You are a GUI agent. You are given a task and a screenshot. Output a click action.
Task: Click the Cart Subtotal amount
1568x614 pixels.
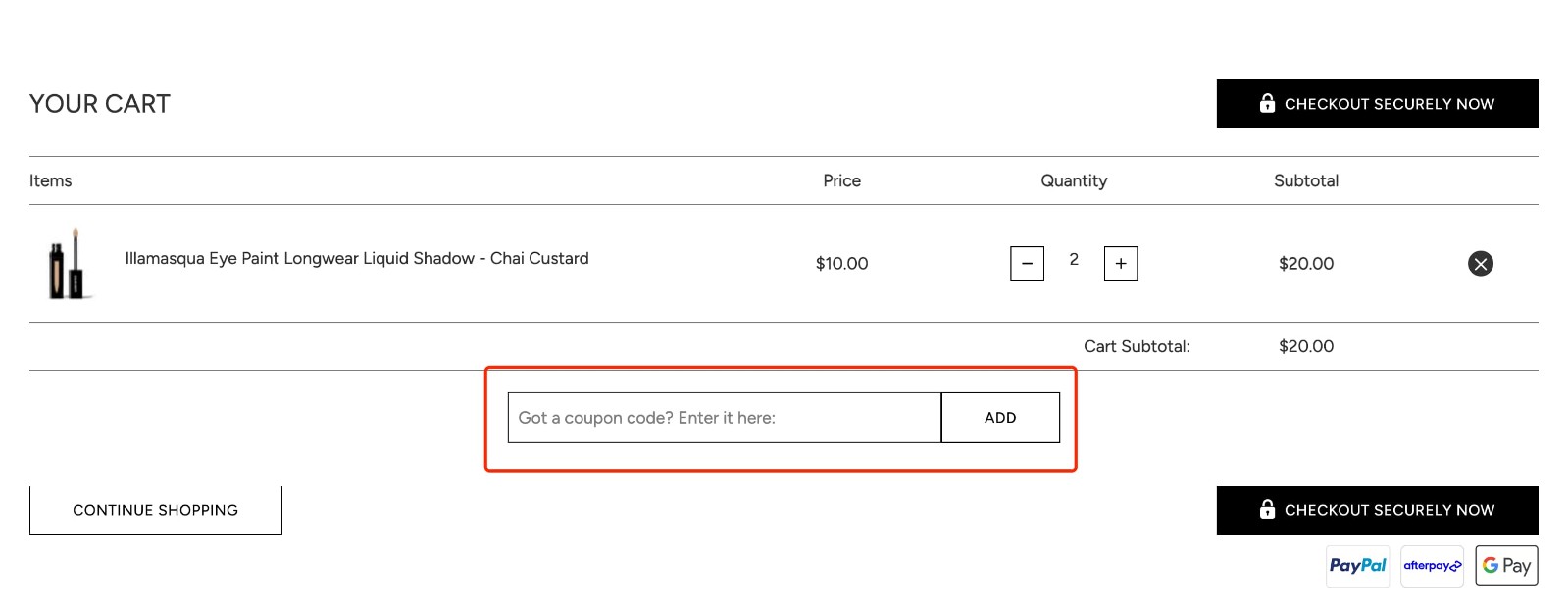tap(1305, 345)
